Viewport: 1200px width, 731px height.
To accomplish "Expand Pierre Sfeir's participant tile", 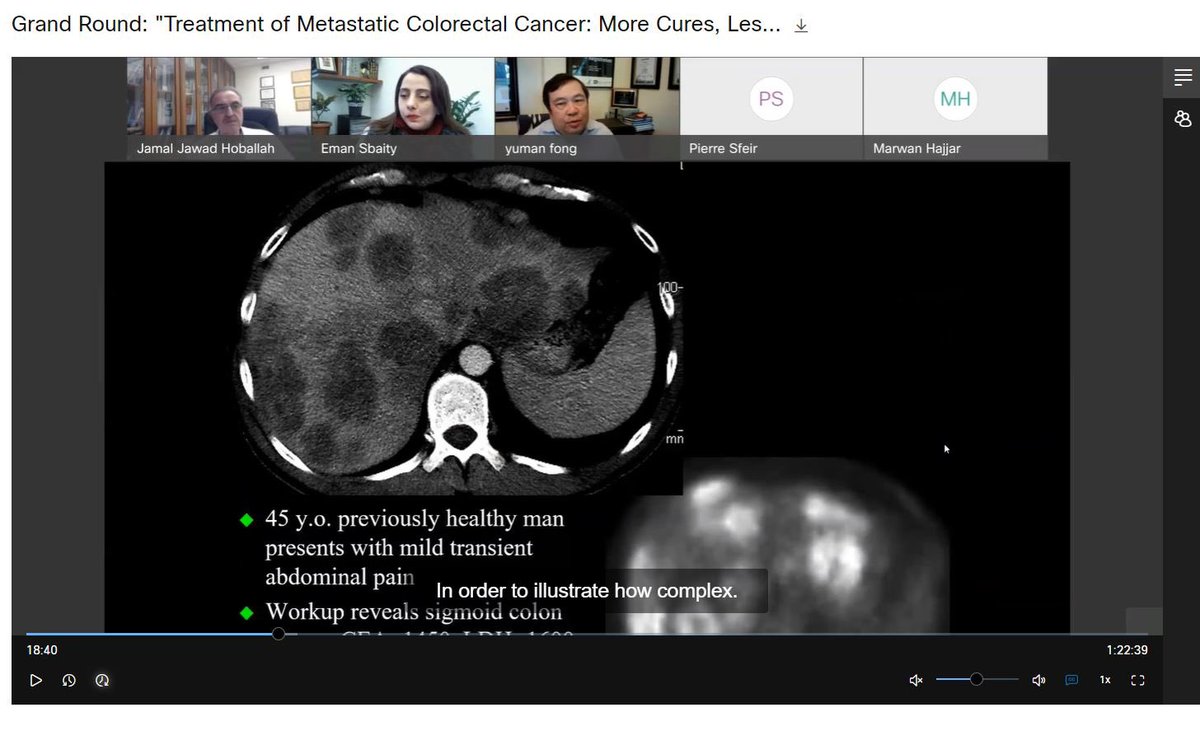I will (770, 100).
